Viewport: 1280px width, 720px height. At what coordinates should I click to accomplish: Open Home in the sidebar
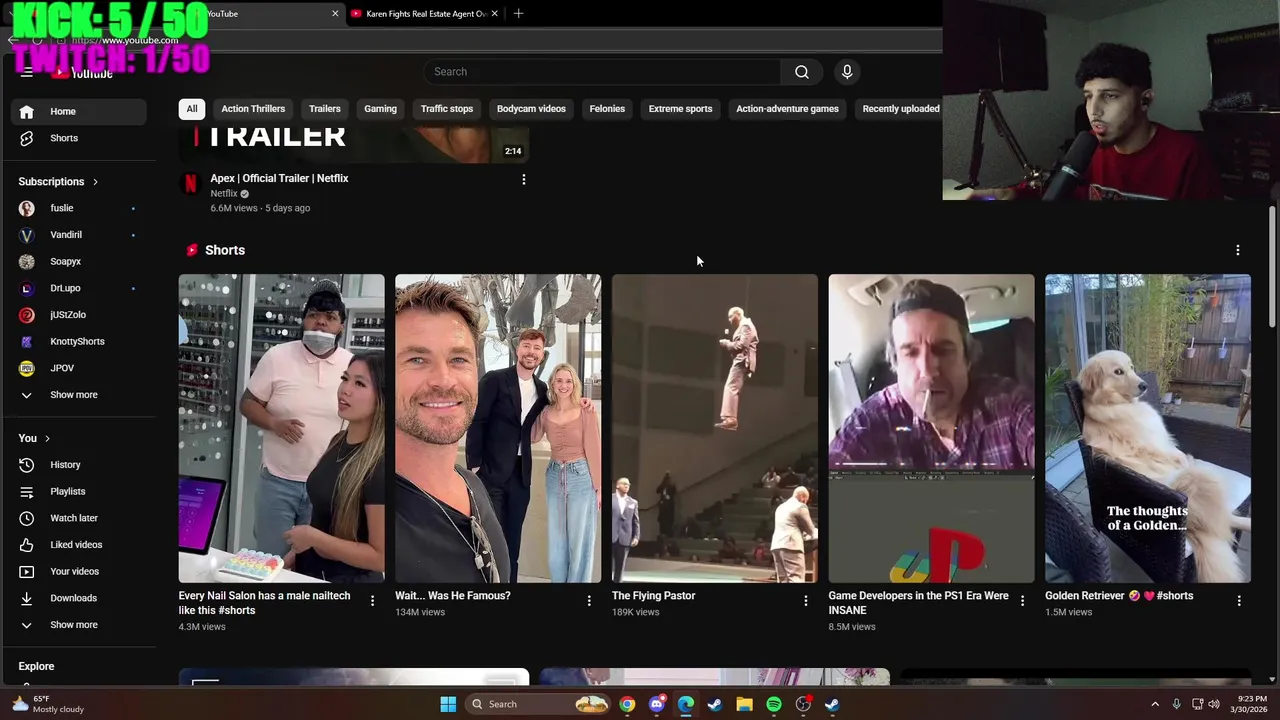click(x=78, y=111)
